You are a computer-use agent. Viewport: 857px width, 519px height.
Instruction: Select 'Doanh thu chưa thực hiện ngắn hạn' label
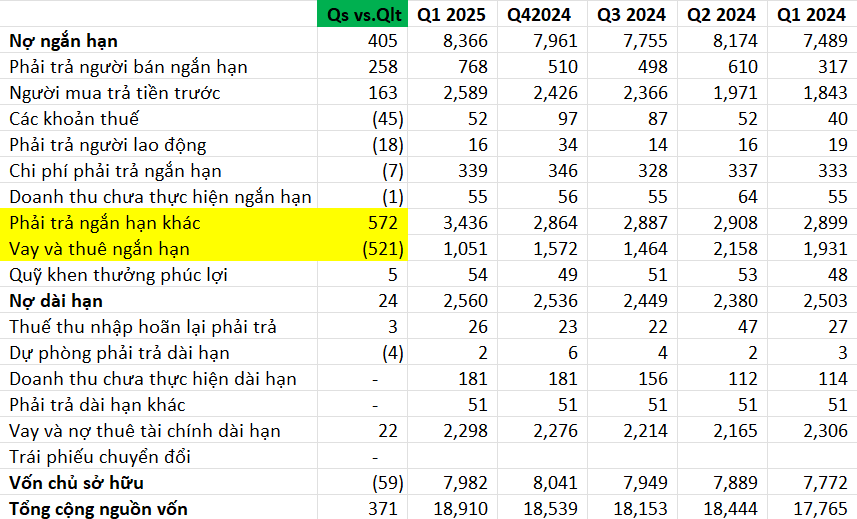coord(160,197)
